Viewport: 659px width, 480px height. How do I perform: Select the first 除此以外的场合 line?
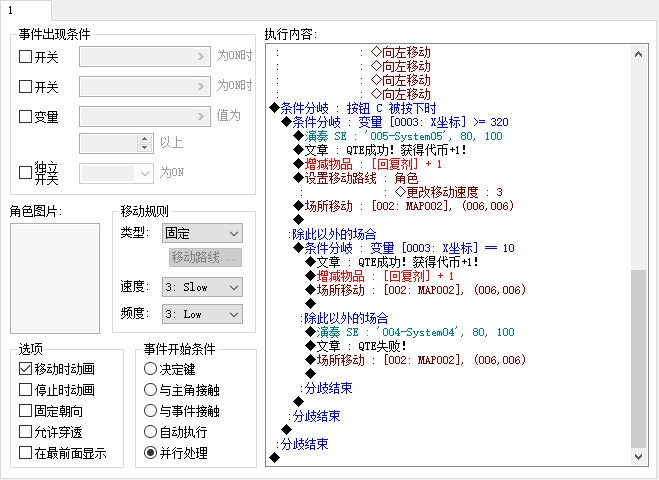click(x=332, y=234)
